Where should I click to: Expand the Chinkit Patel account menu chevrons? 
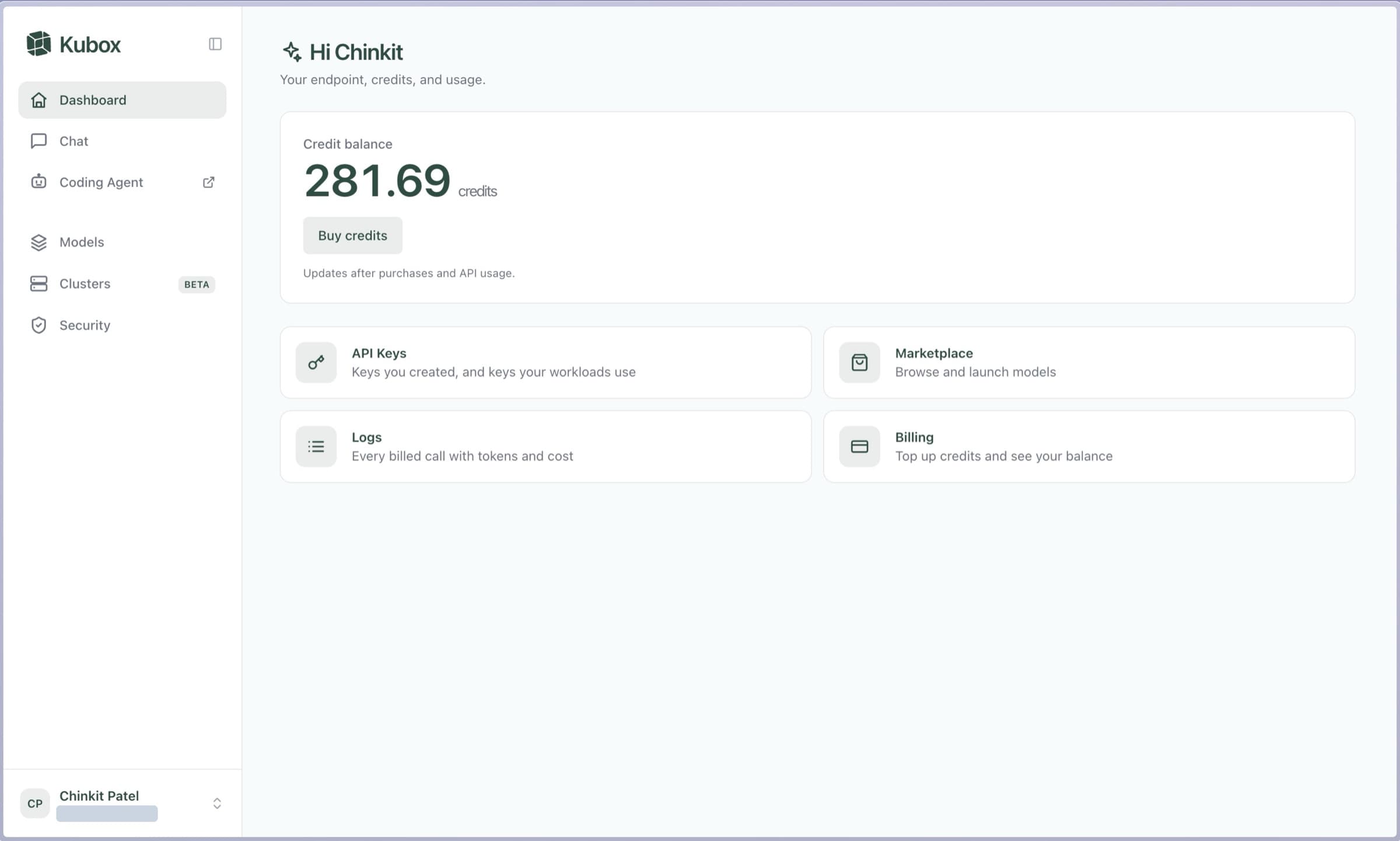pos(217,803)
